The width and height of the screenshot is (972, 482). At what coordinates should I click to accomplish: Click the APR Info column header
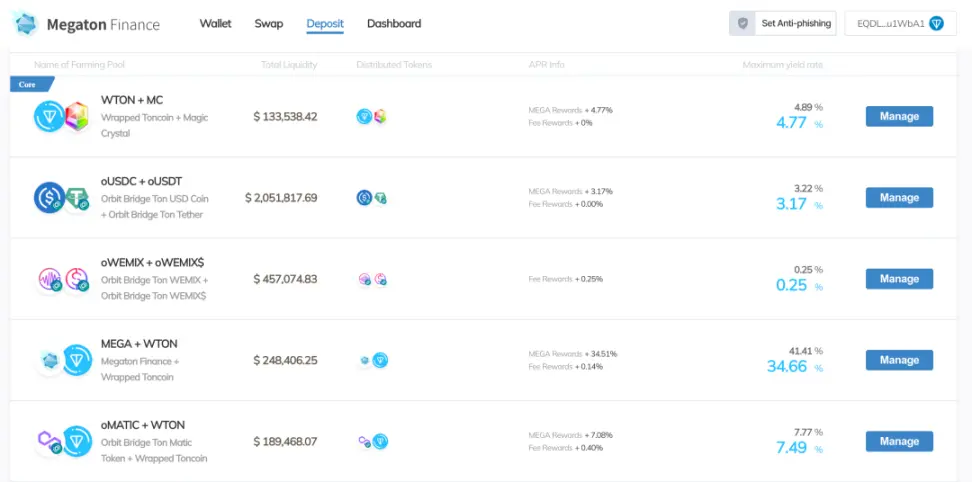546,64
